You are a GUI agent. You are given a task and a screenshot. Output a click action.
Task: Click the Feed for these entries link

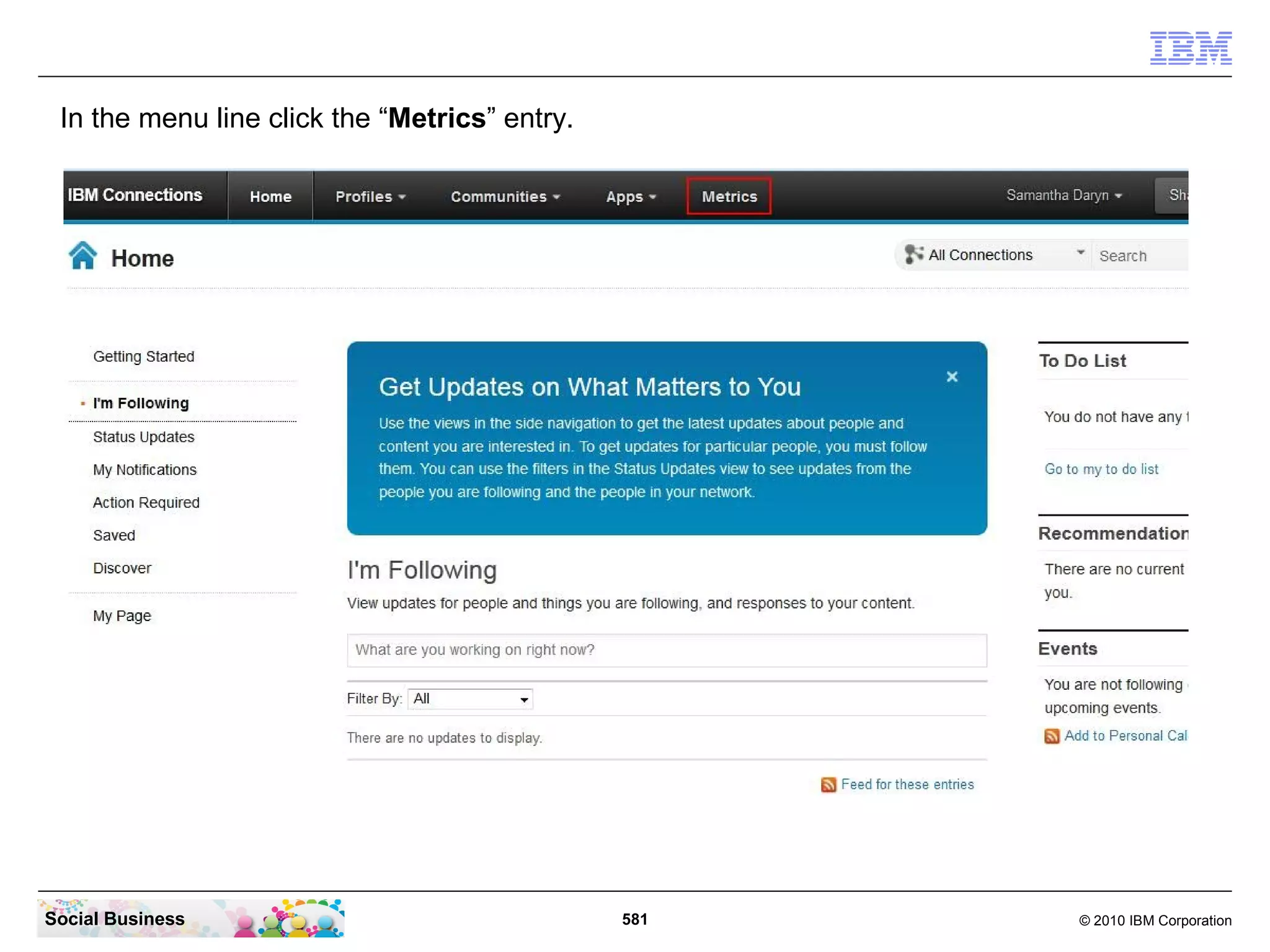click(x=907, y=785)
